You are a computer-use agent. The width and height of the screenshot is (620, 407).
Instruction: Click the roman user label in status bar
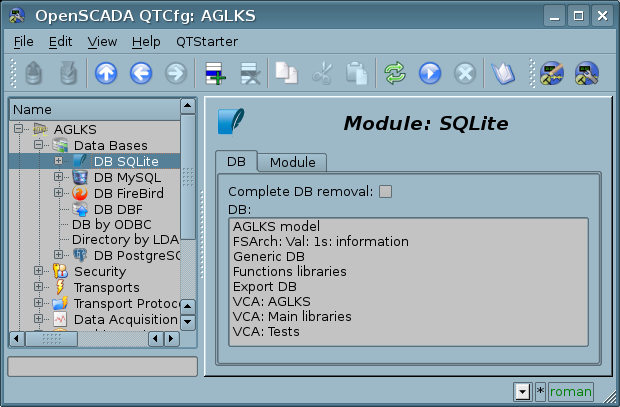[x=570, y=391]
